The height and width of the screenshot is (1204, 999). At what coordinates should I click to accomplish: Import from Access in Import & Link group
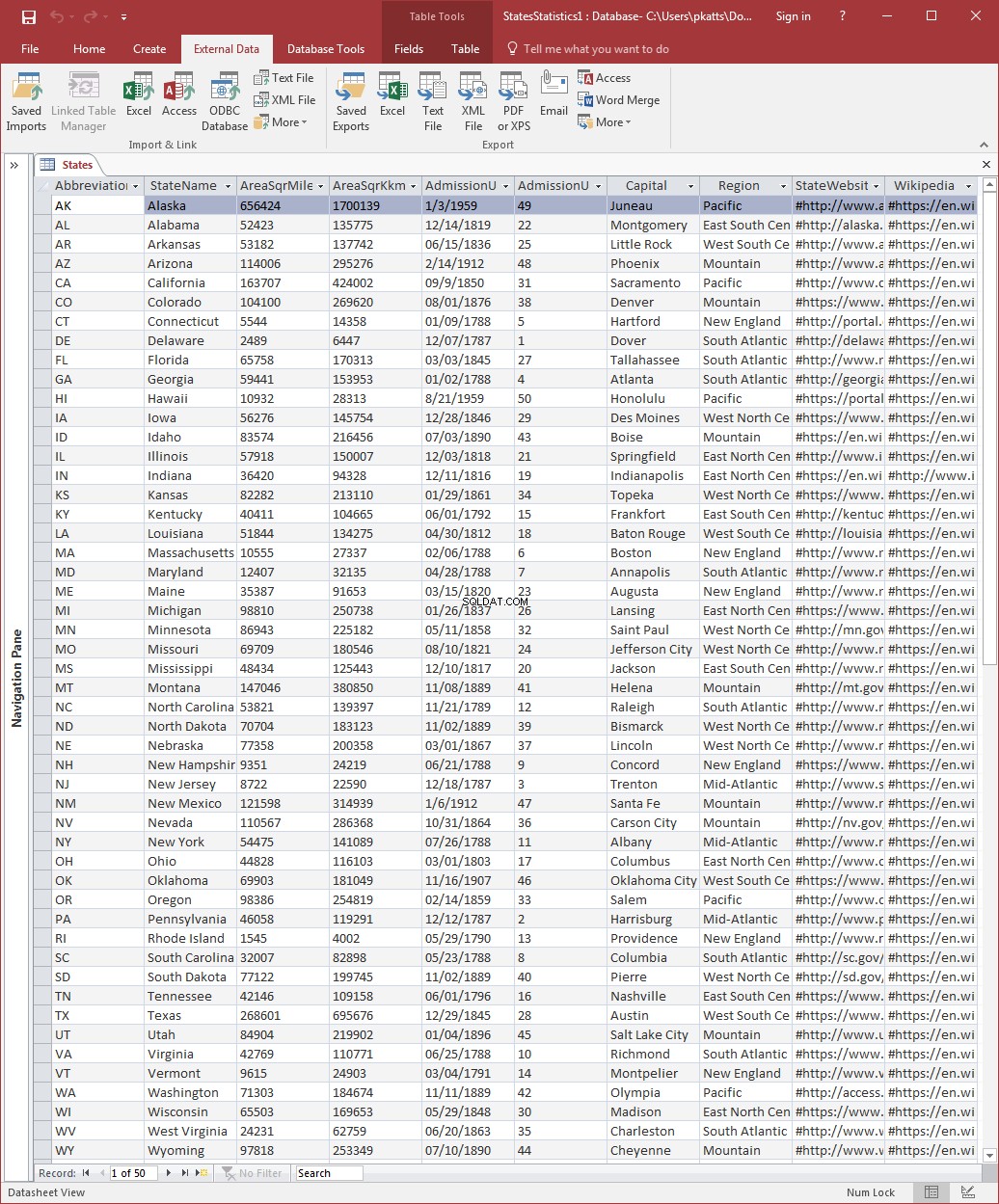[179, 94]
